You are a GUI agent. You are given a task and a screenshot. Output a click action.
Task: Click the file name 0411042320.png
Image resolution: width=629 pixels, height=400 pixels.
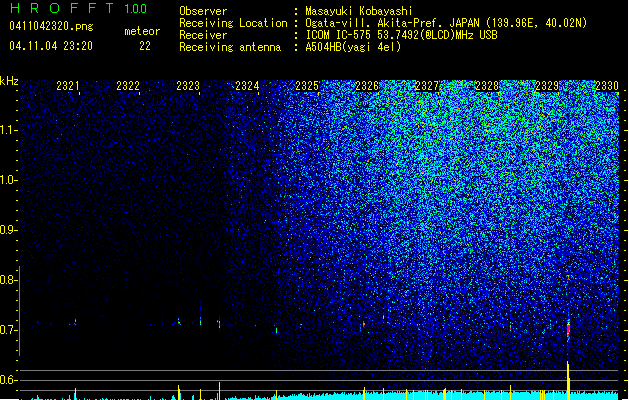51,26
